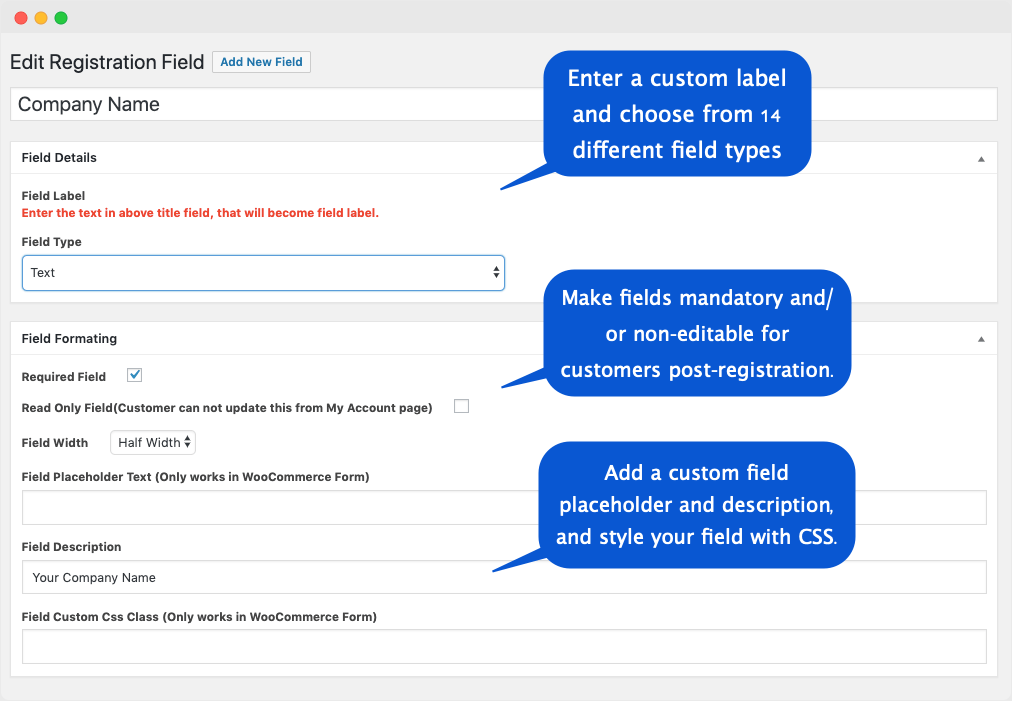Open the Field Width dropdown showing "Half Width"

152,442
